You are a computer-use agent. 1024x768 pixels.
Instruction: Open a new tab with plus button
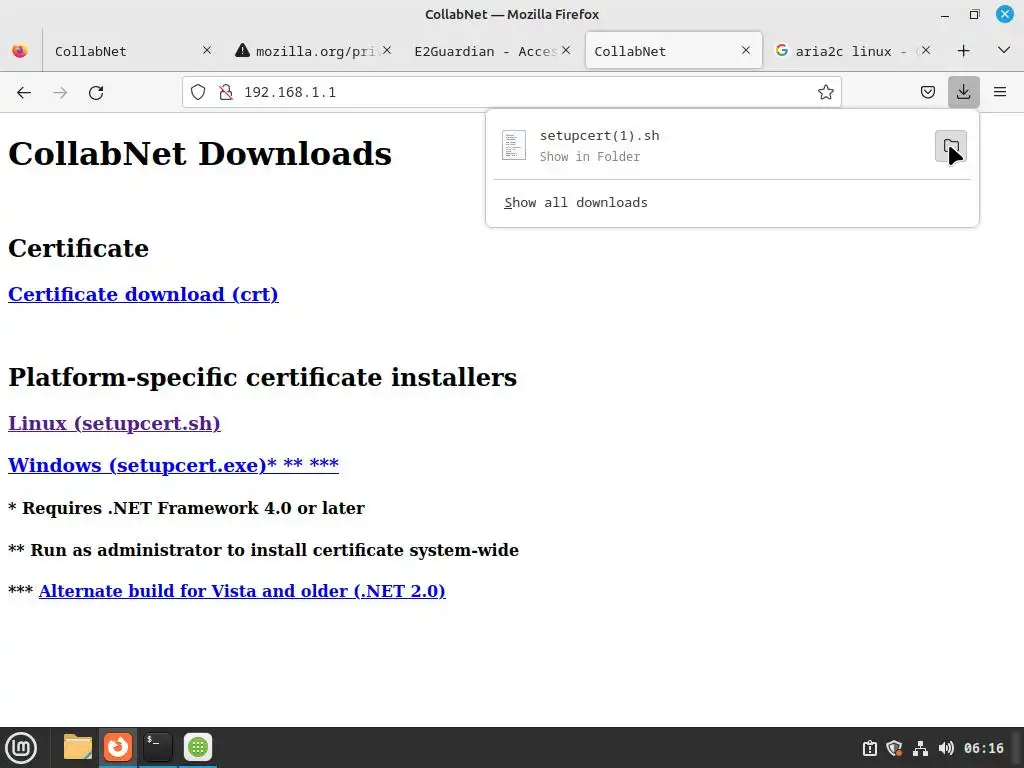pyautogui.click(x=963, y=51)
